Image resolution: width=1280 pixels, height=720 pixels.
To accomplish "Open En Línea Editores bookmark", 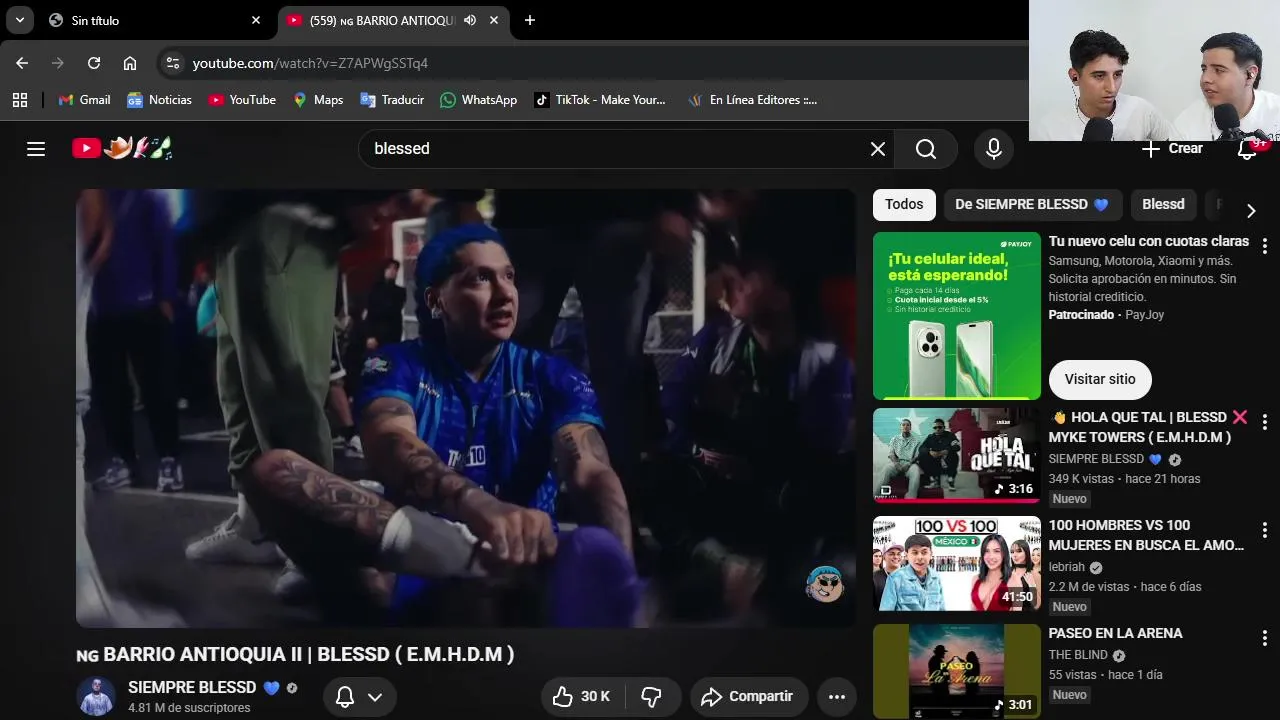I will [753, 100].
